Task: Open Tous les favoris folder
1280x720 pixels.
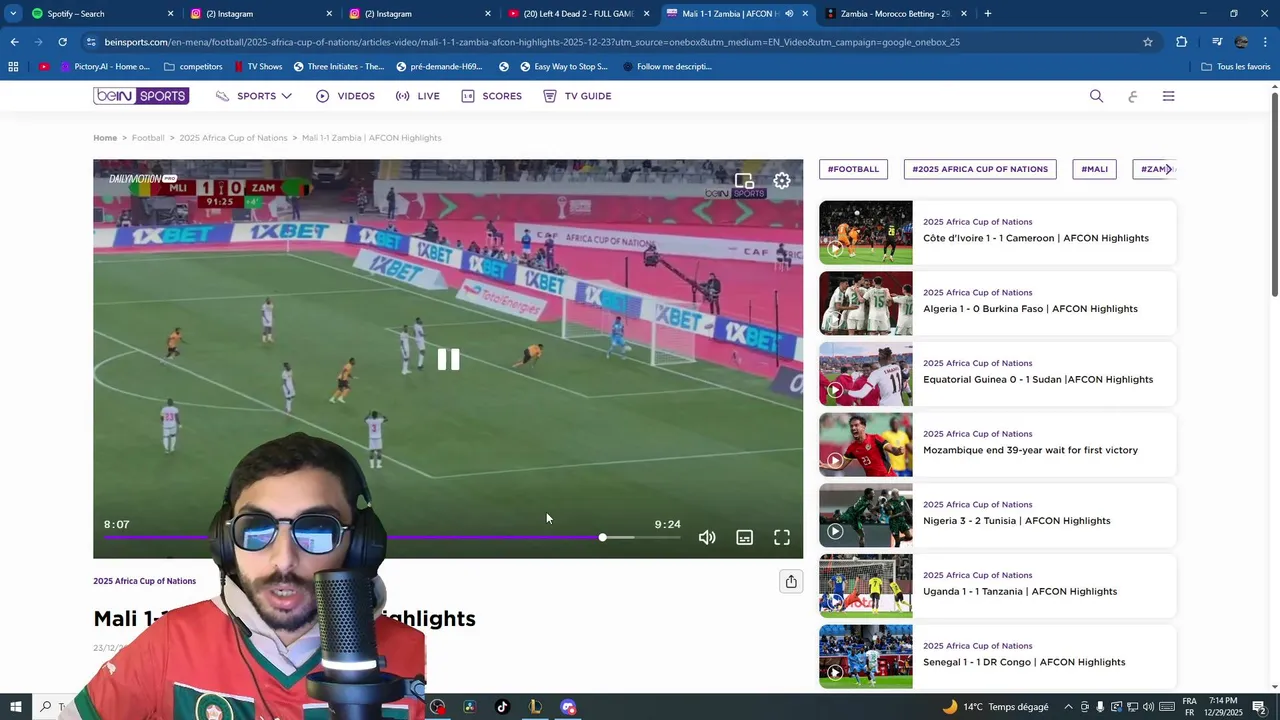Action: click(1235, 67)
